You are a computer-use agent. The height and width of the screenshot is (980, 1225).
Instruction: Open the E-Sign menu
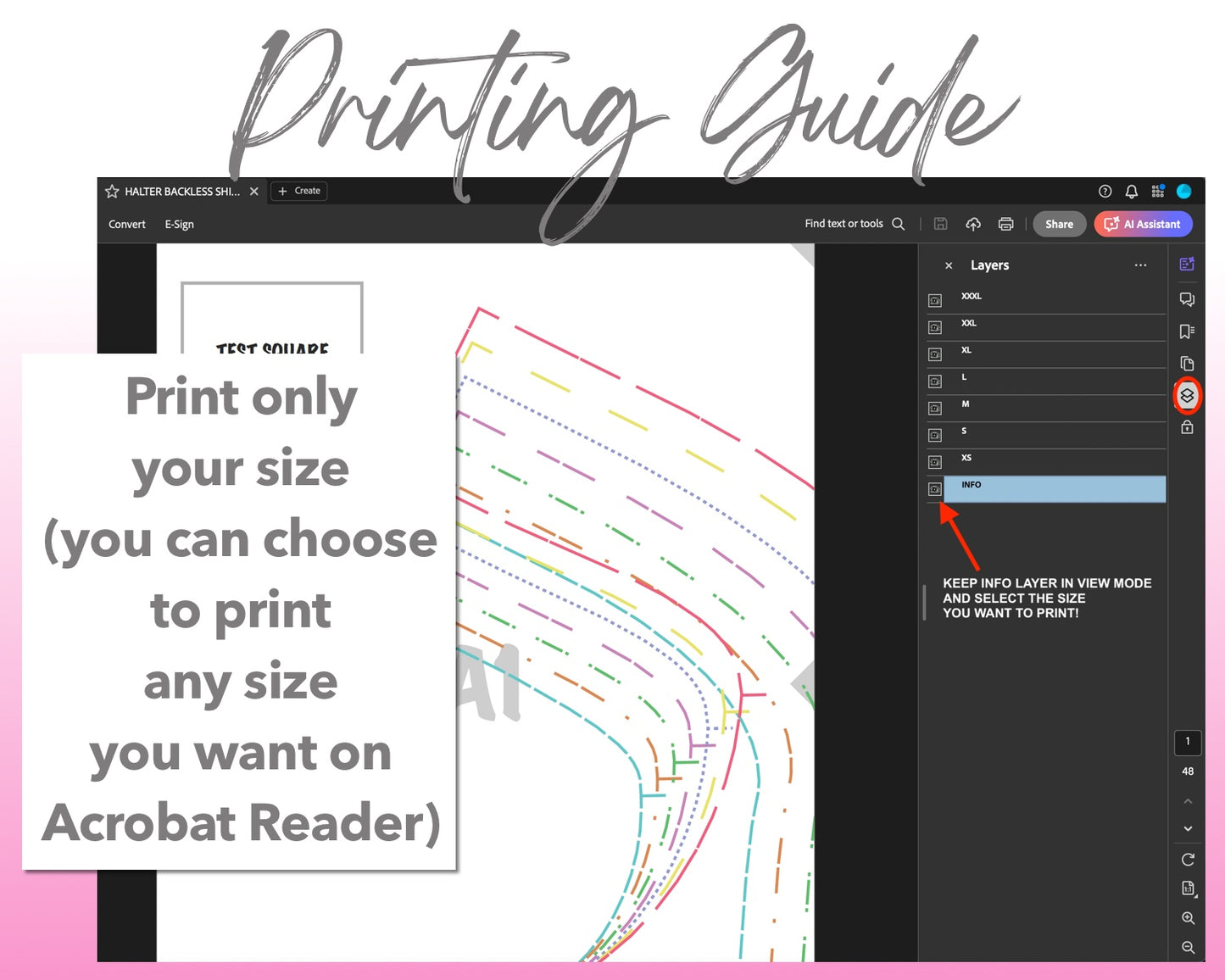point(179,224)
